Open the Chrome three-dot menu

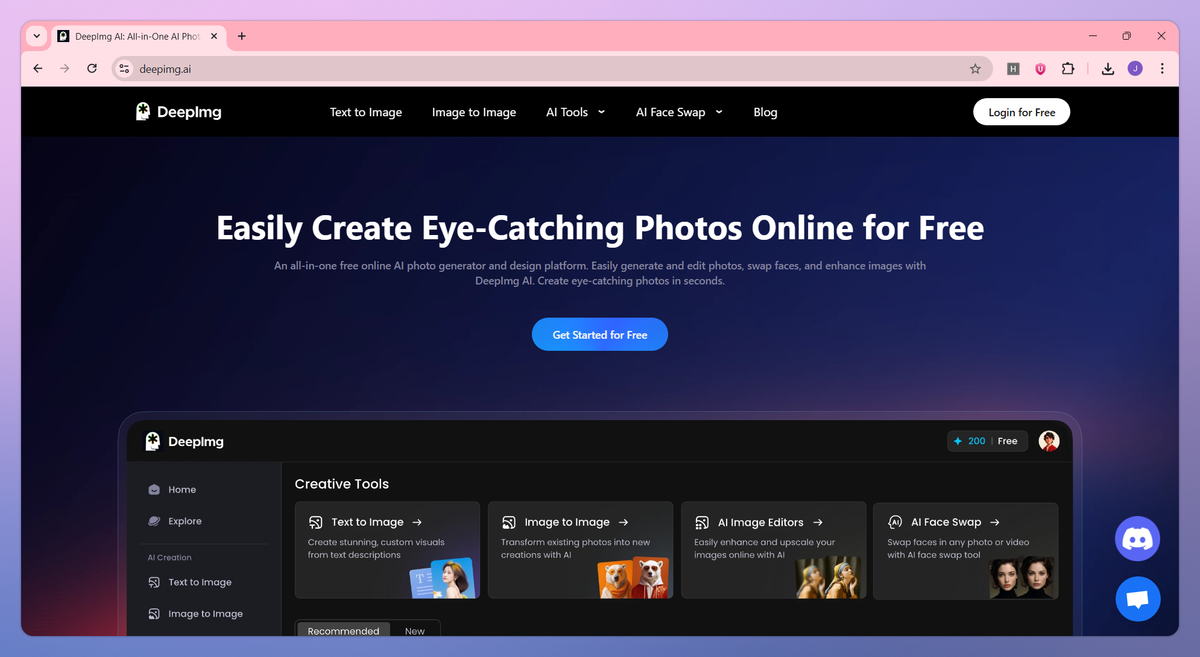pyautogui.click(x=1162, y=69)
